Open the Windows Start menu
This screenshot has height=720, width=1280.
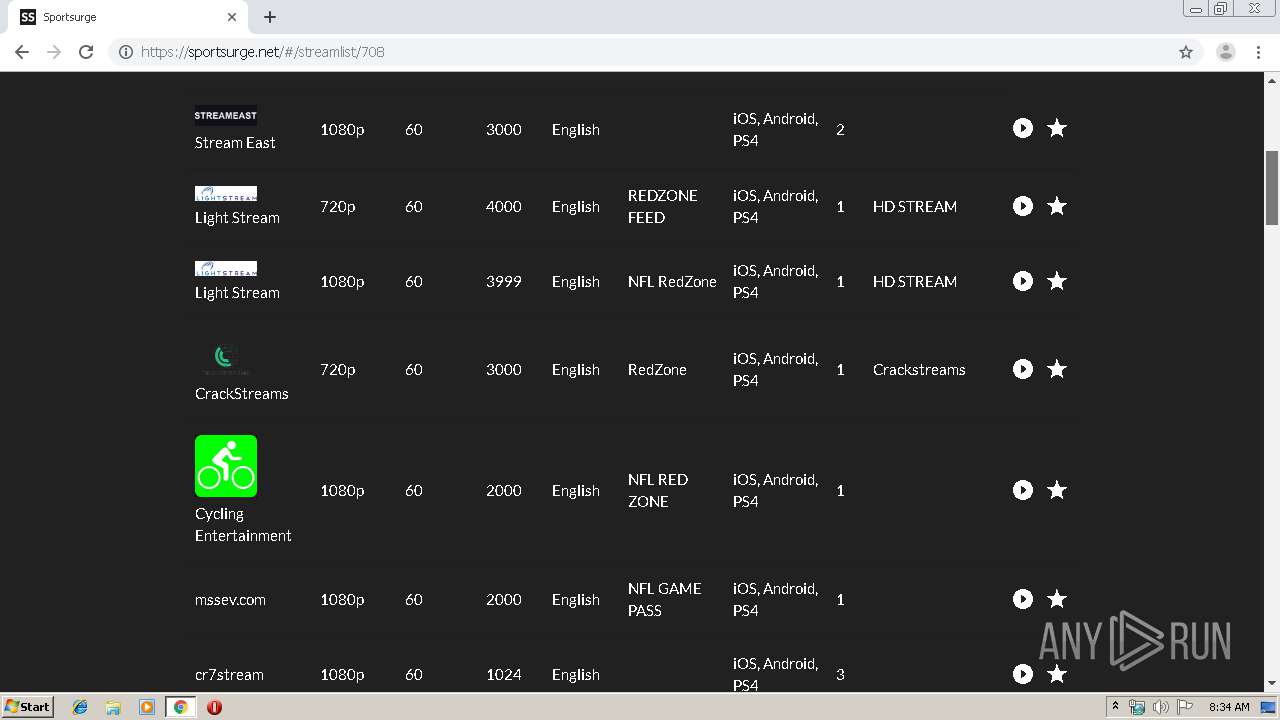click(x=28, y=706)
